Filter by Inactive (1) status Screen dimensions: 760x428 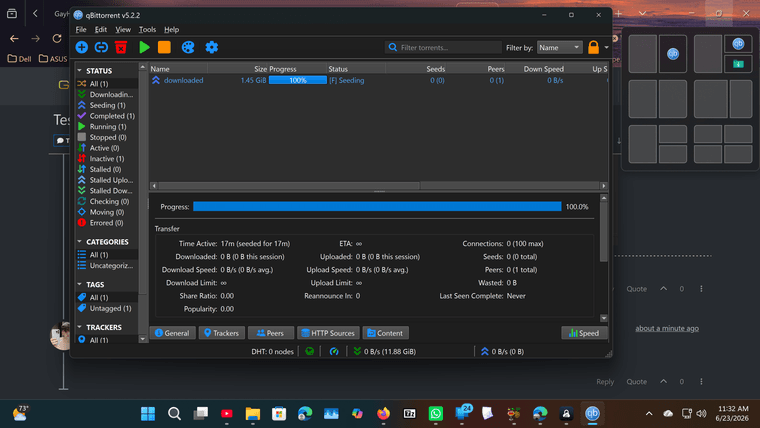point(107,159)
